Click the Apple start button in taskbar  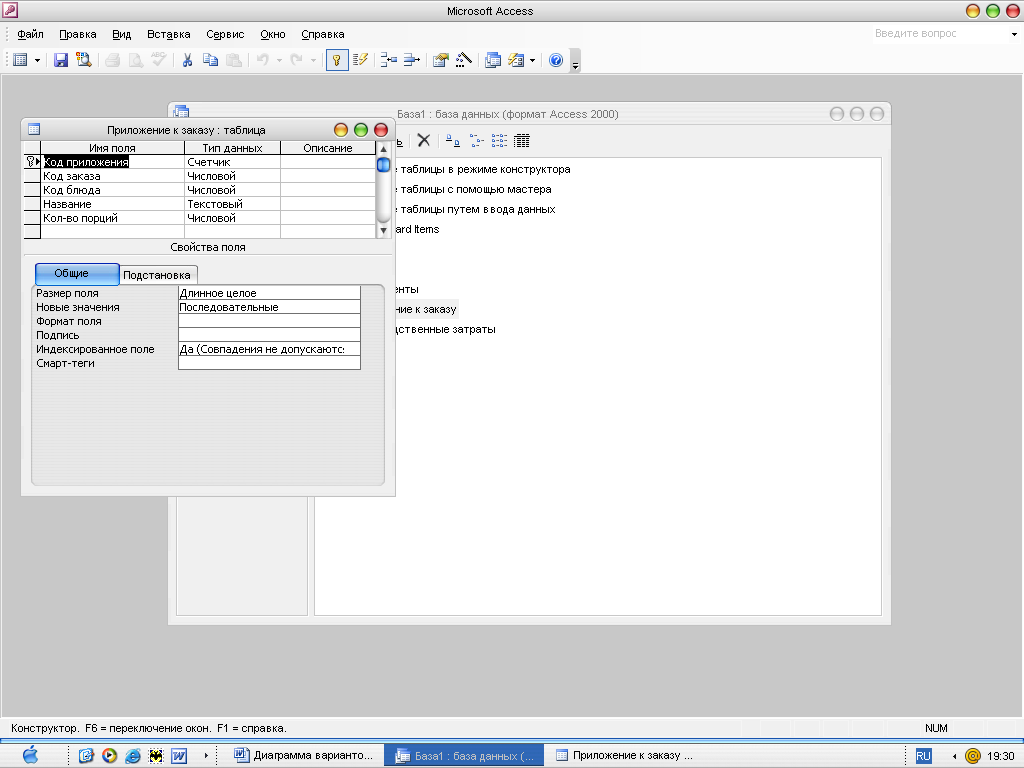(30, 756)
